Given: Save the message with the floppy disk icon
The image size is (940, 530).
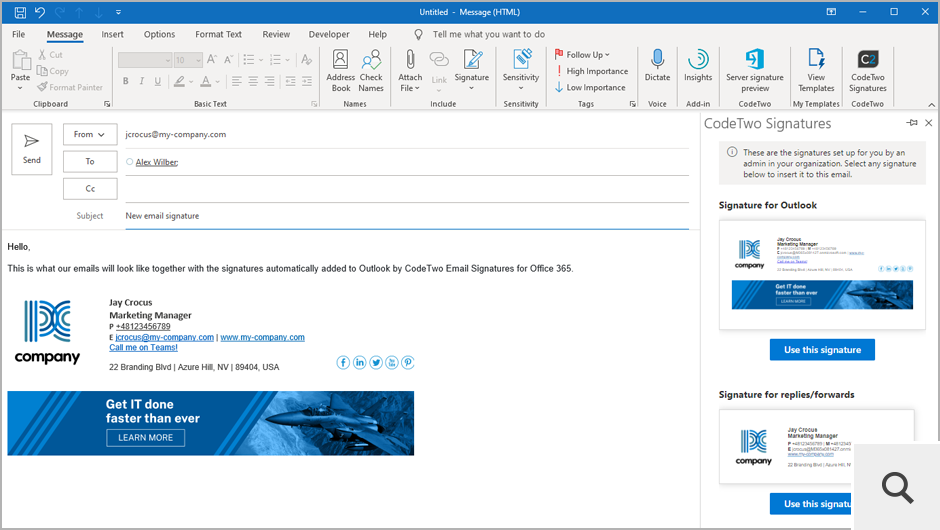Looking at the screenshot, I should tap(20, 12).
